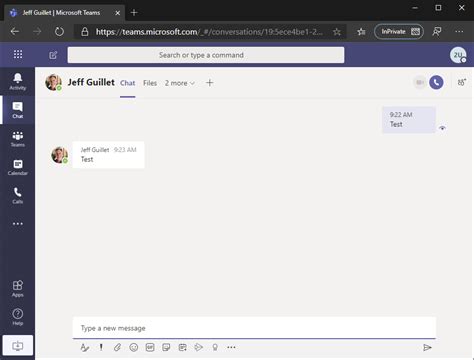Expand the 2 more tabs dropdown
This screenshot has height=360, width=474.
[179, 83]
